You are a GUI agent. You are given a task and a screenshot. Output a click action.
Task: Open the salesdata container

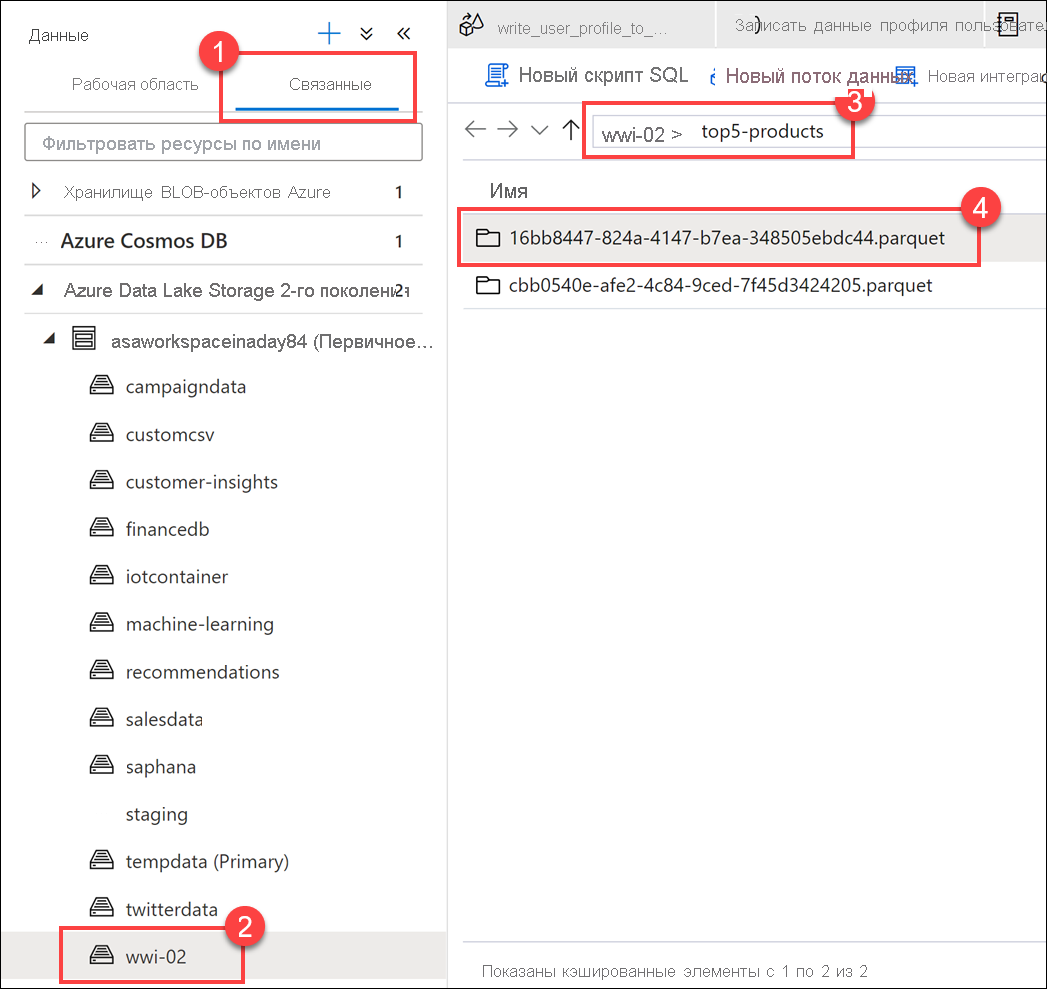pos(164,719)
